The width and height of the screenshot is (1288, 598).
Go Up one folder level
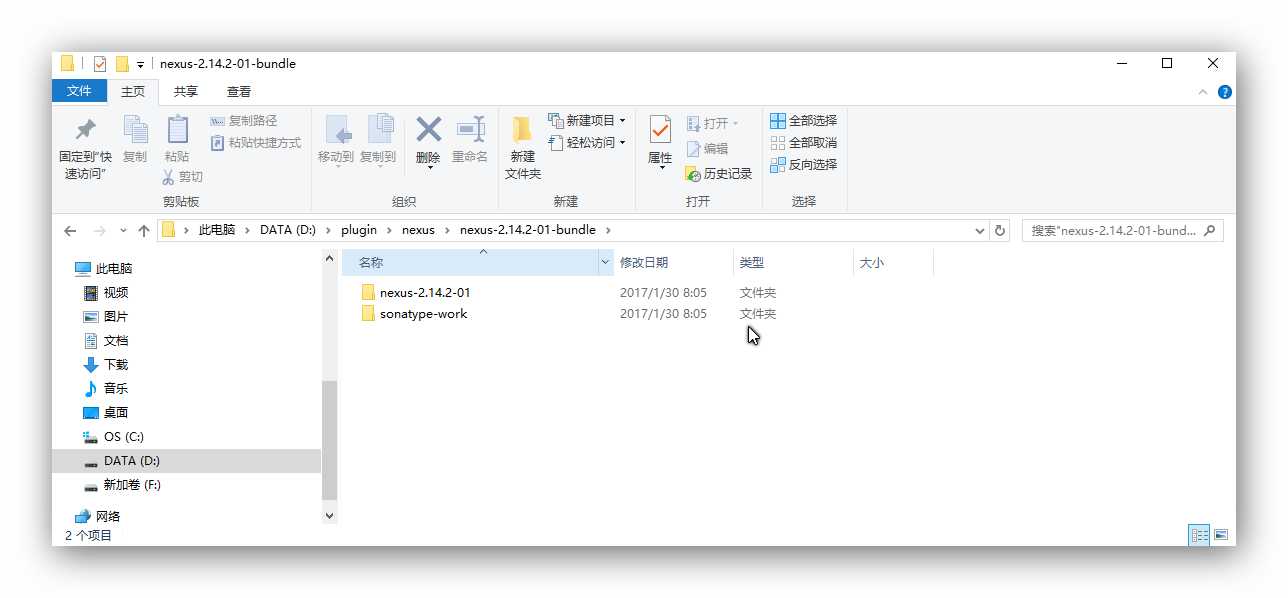[x=144, y=230]
